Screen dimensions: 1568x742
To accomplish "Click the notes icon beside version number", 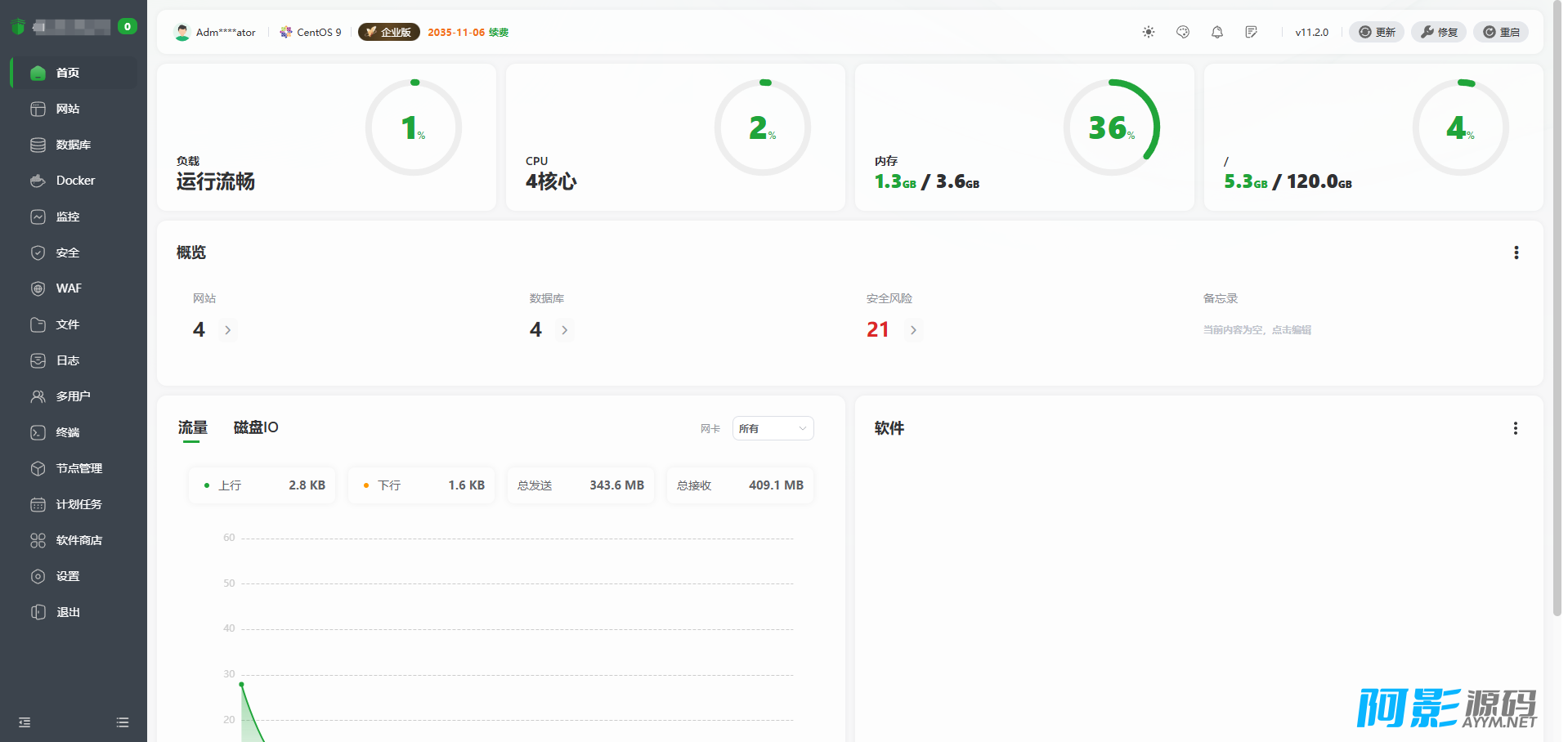I will click(x=1251, y=32).
